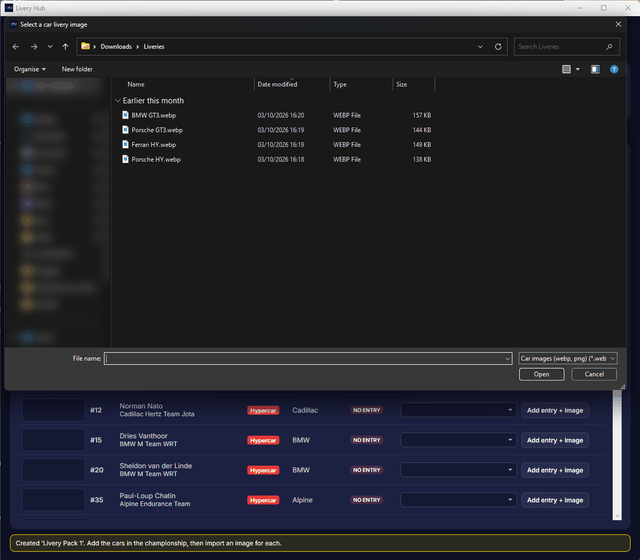Open entry dropdown for Dries Vanthoor #15
The height and width of the screenshot is (560, 640).
(x=459, y=440)
